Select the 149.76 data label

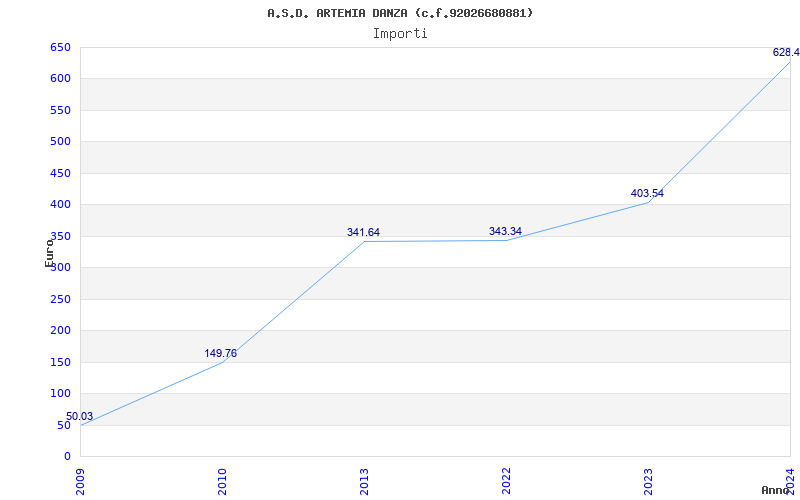tap(220, 353)
